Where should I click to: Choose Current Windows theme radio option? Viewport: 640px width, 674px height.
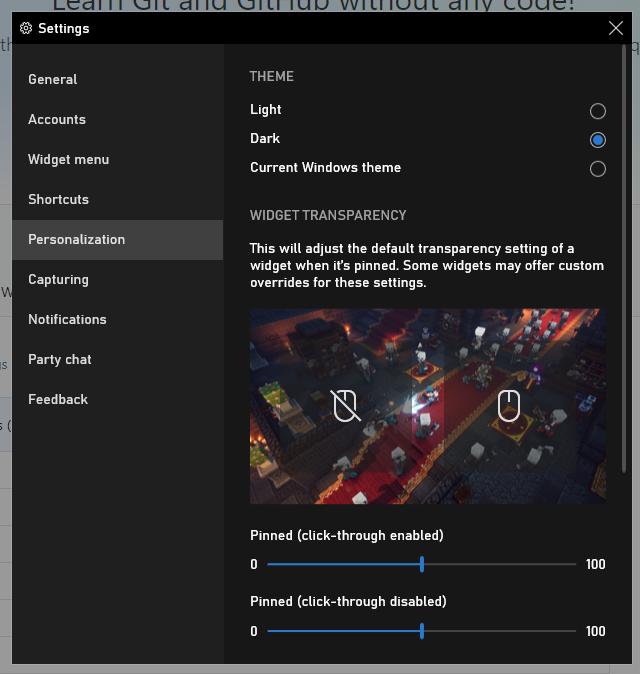597,168
